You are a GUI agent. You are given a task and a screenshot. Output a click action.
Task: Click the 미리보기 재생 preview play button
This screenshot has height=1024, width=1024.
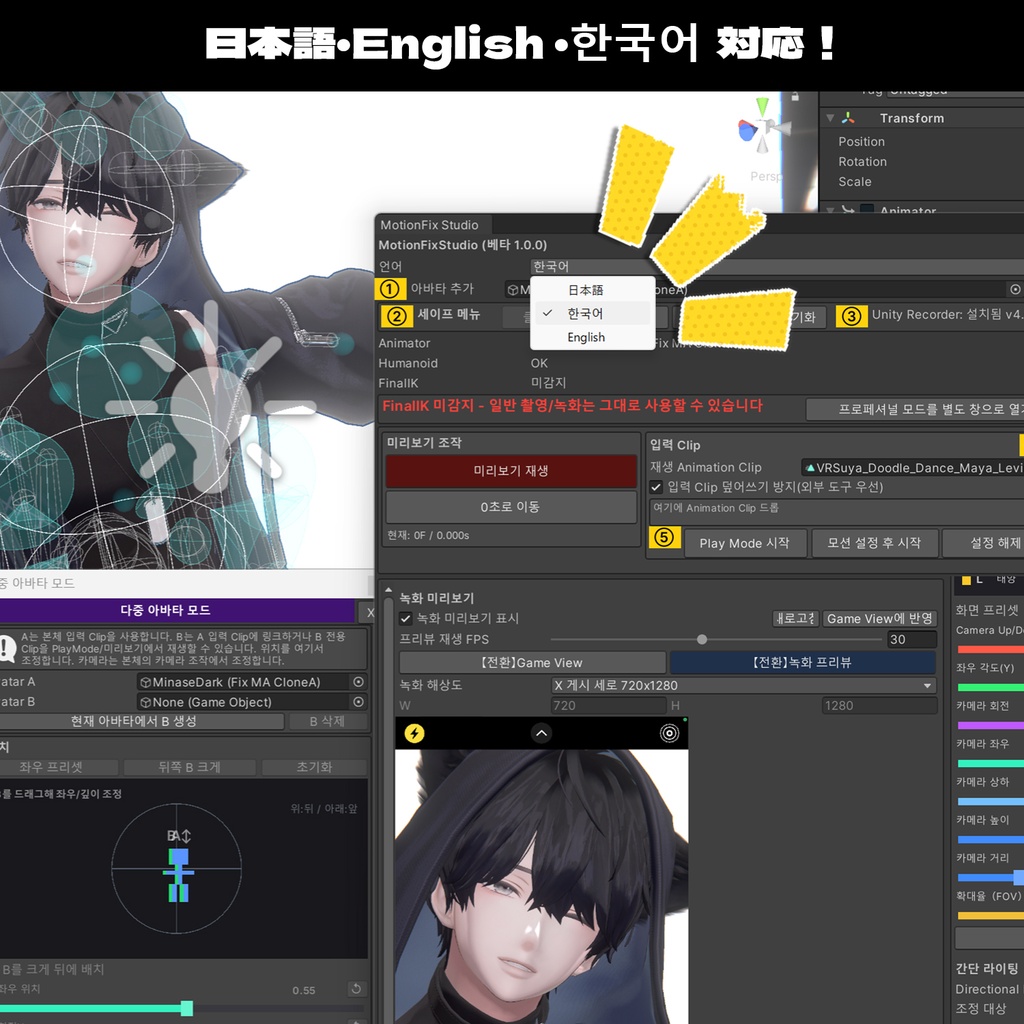point(511,471)
